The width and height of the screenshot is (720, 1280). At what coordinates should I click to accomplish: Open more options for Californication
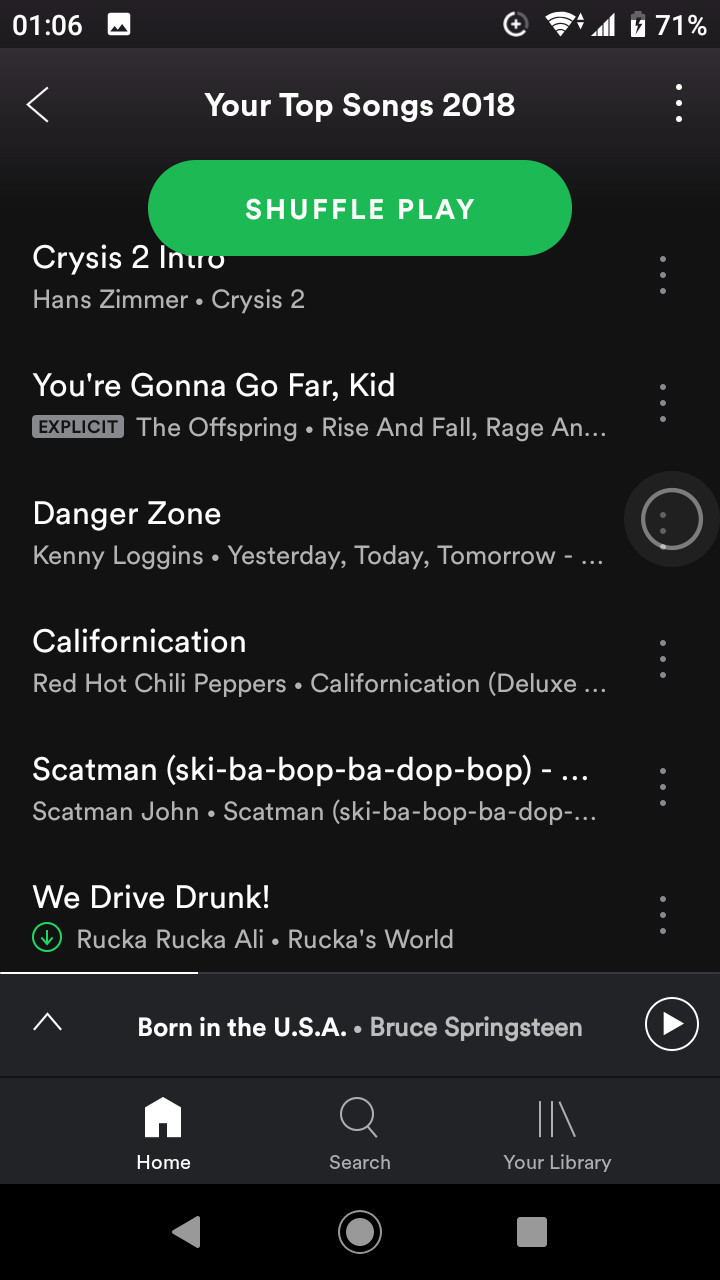click(663, 659)
